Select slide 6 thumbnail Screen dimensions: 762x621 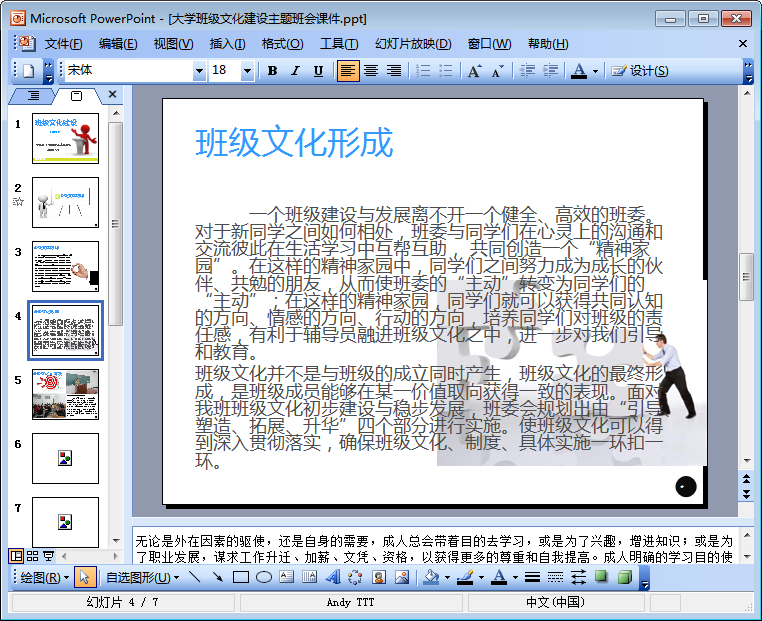tap(65, 458)
